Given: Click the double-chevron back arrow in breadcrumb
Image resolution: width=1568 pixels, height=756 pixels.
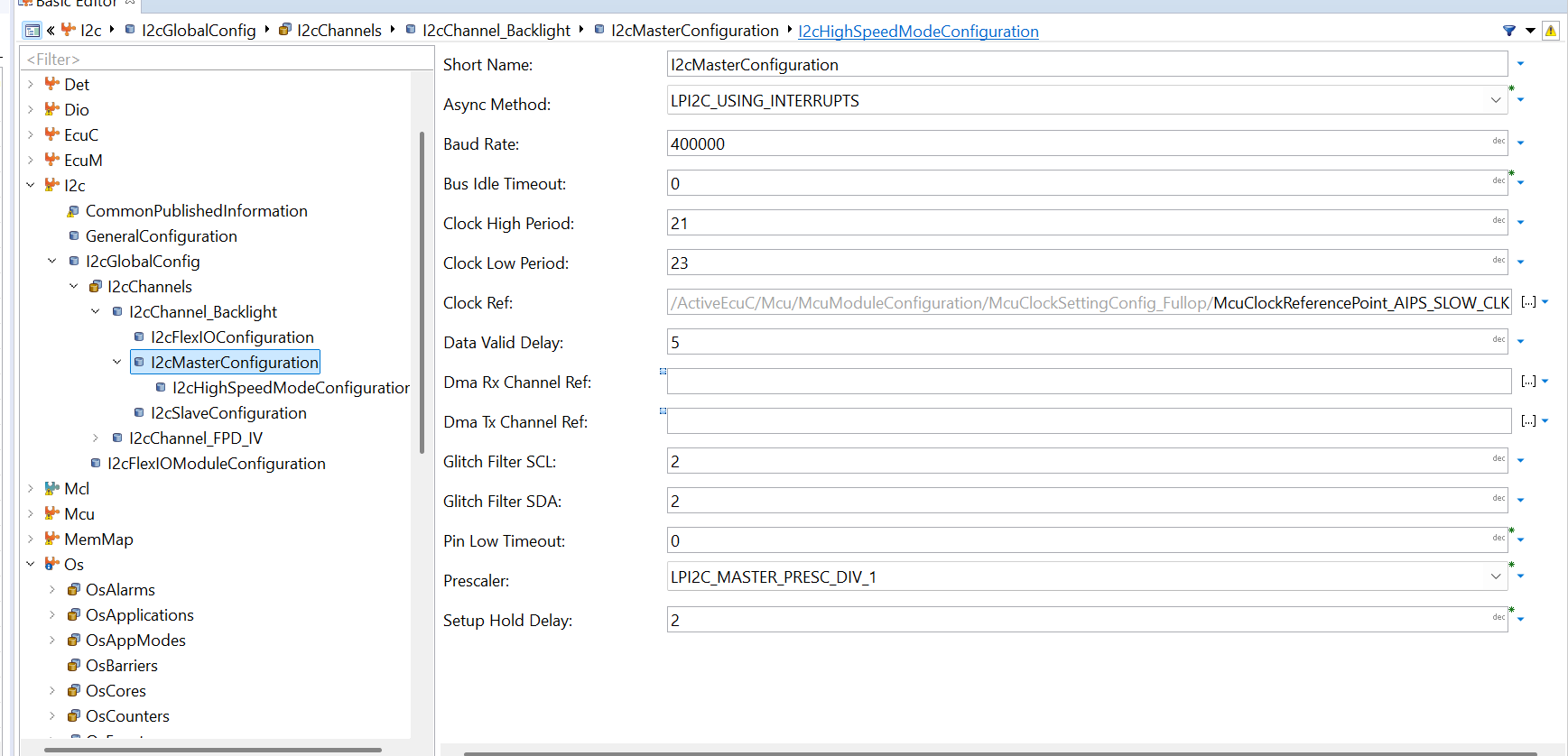Looking at the screenshot, I should (x=51, y=31).
